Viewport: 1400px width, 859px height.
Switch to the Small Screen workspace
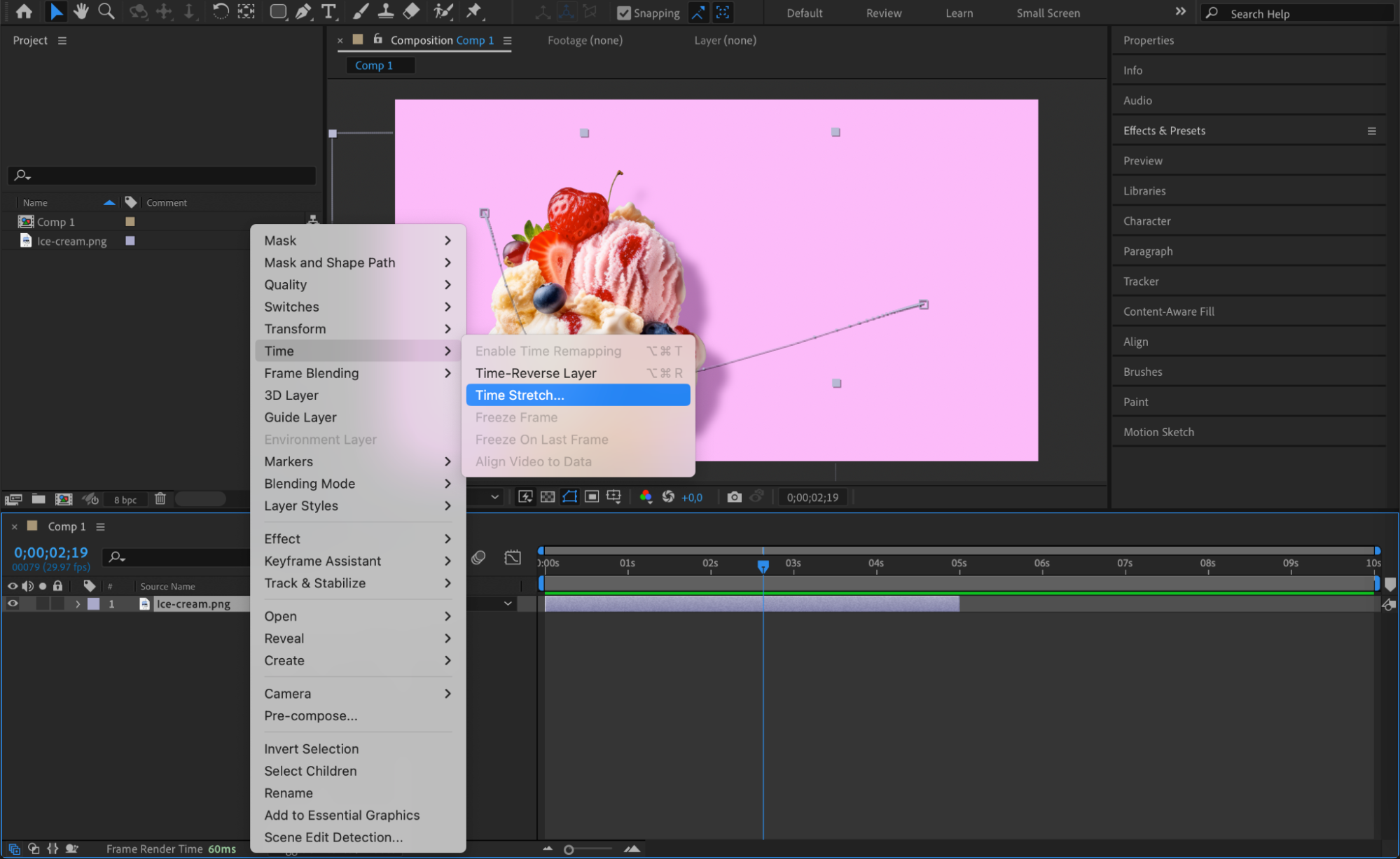click(1048, 13)
